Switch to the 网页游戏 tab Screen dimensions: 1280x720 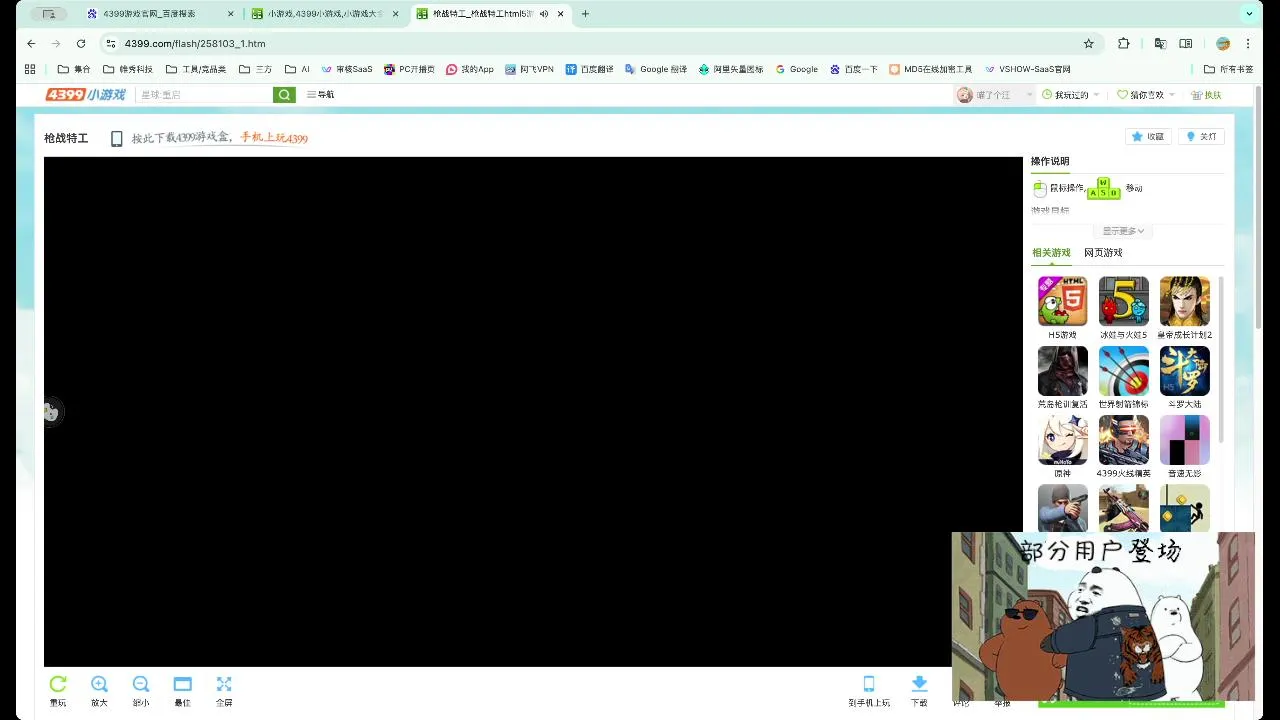click(x=1103, y=253)
